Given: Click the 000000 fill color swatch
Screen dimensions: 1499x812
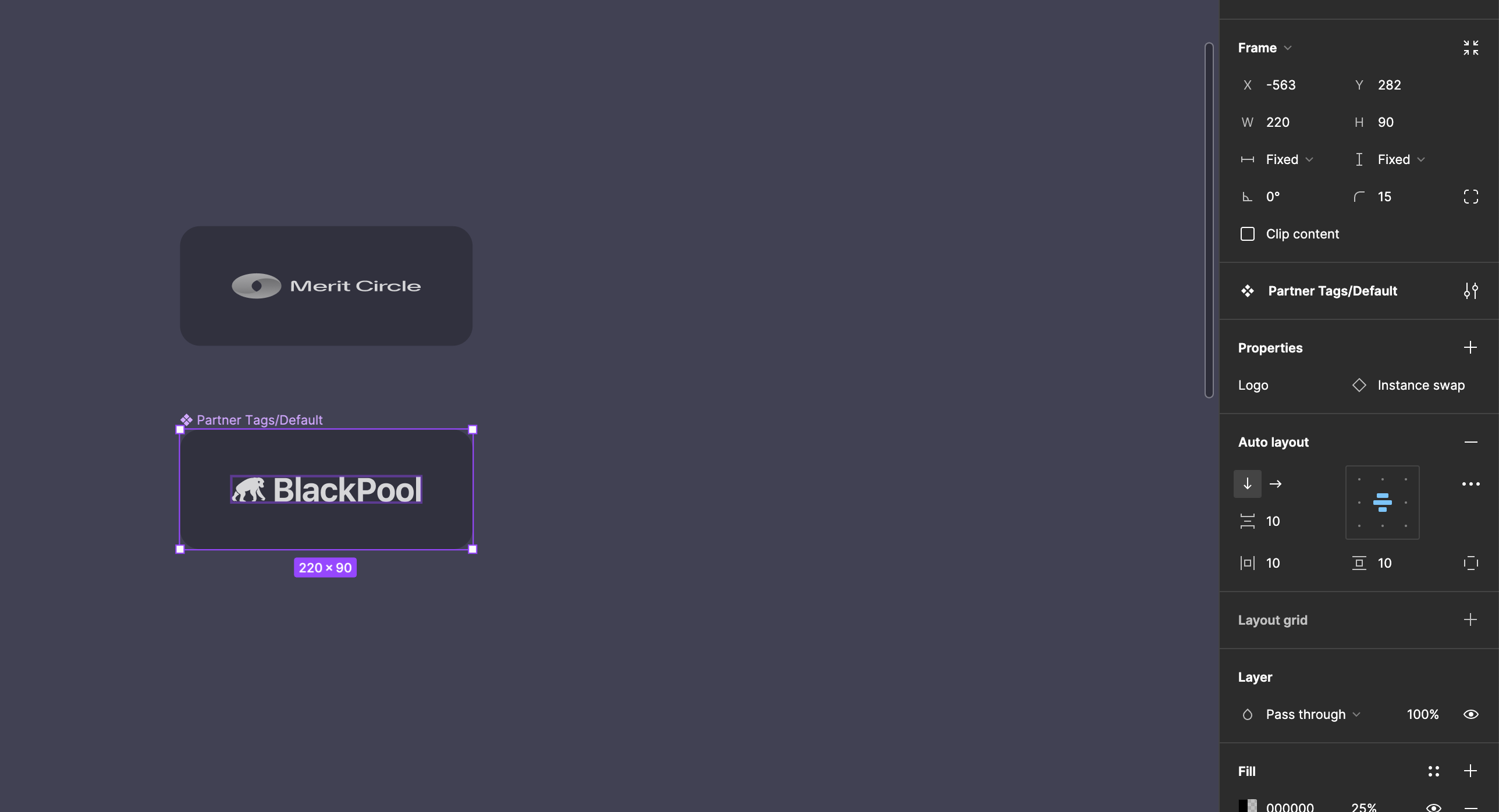Looking at the screenshot, I should [1247, 806].
